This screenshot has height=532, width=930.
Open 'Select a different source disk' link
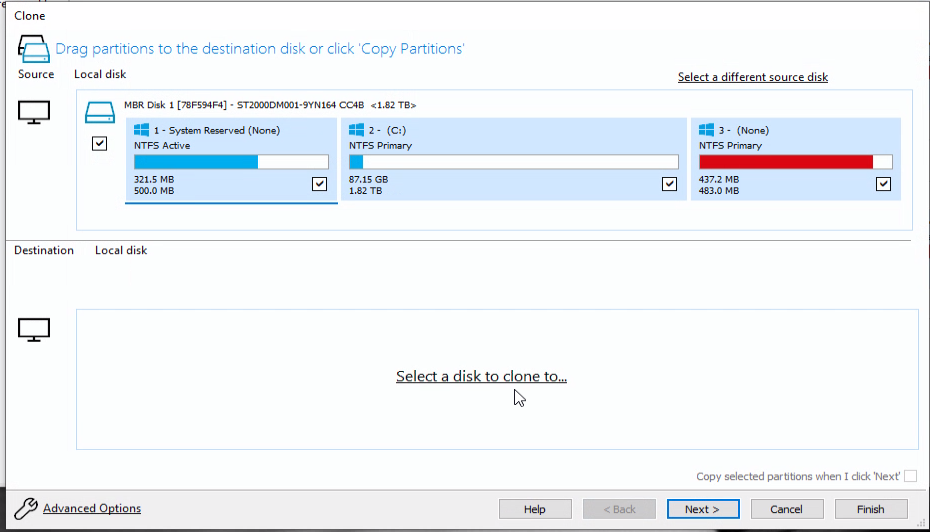(753, 77)
